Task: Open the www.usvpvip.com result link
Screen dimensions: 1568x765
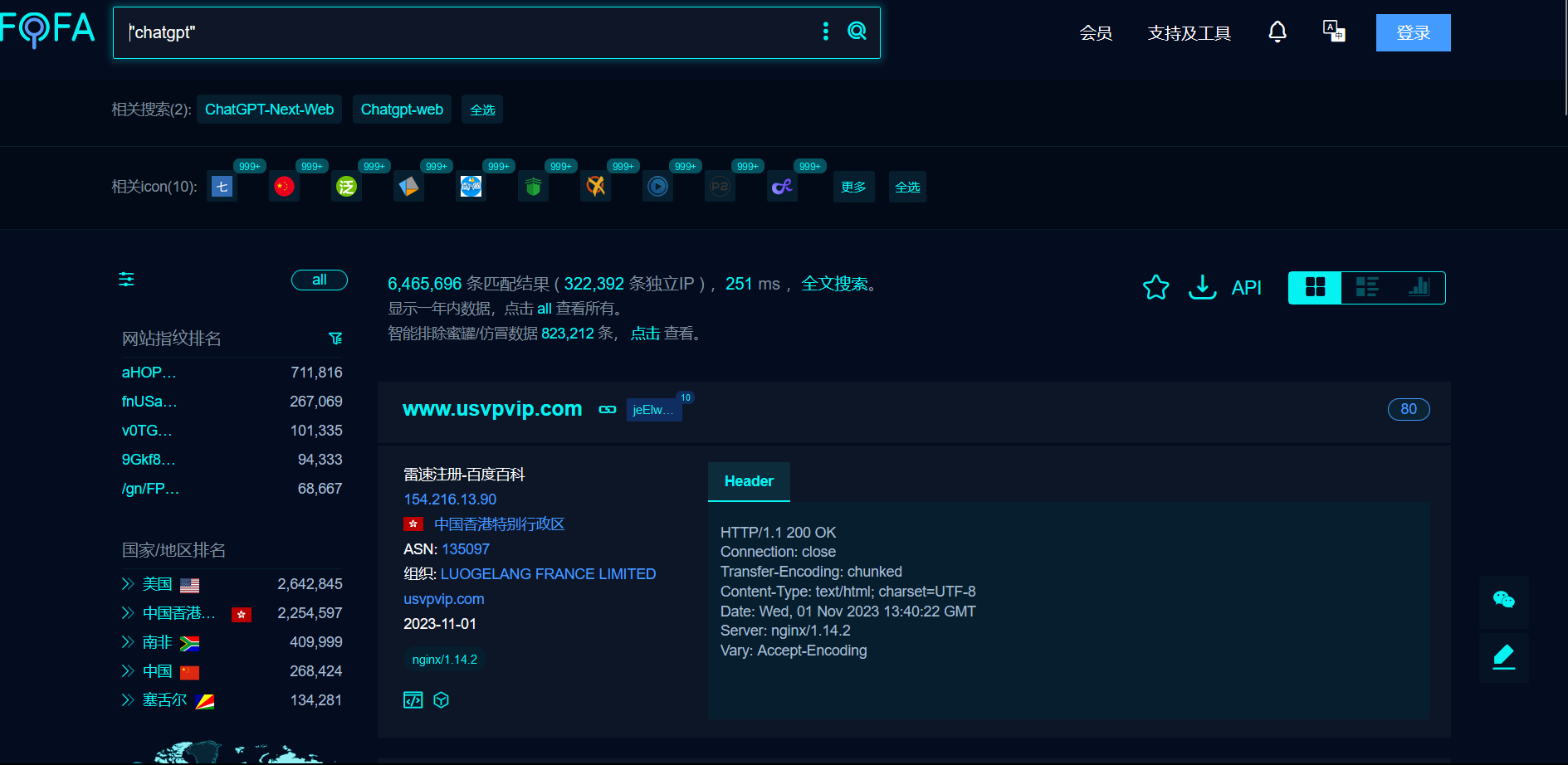Action: tap(492, 409)
